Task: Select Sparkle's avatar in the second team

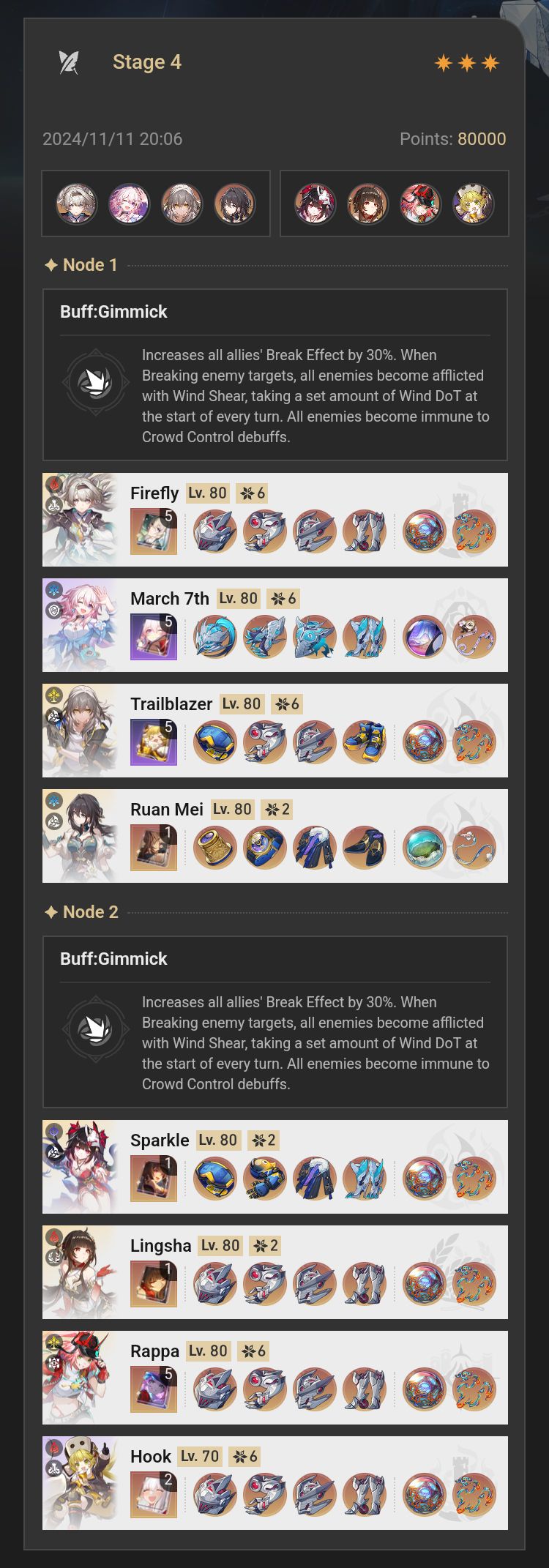Action: click(315, 204)
